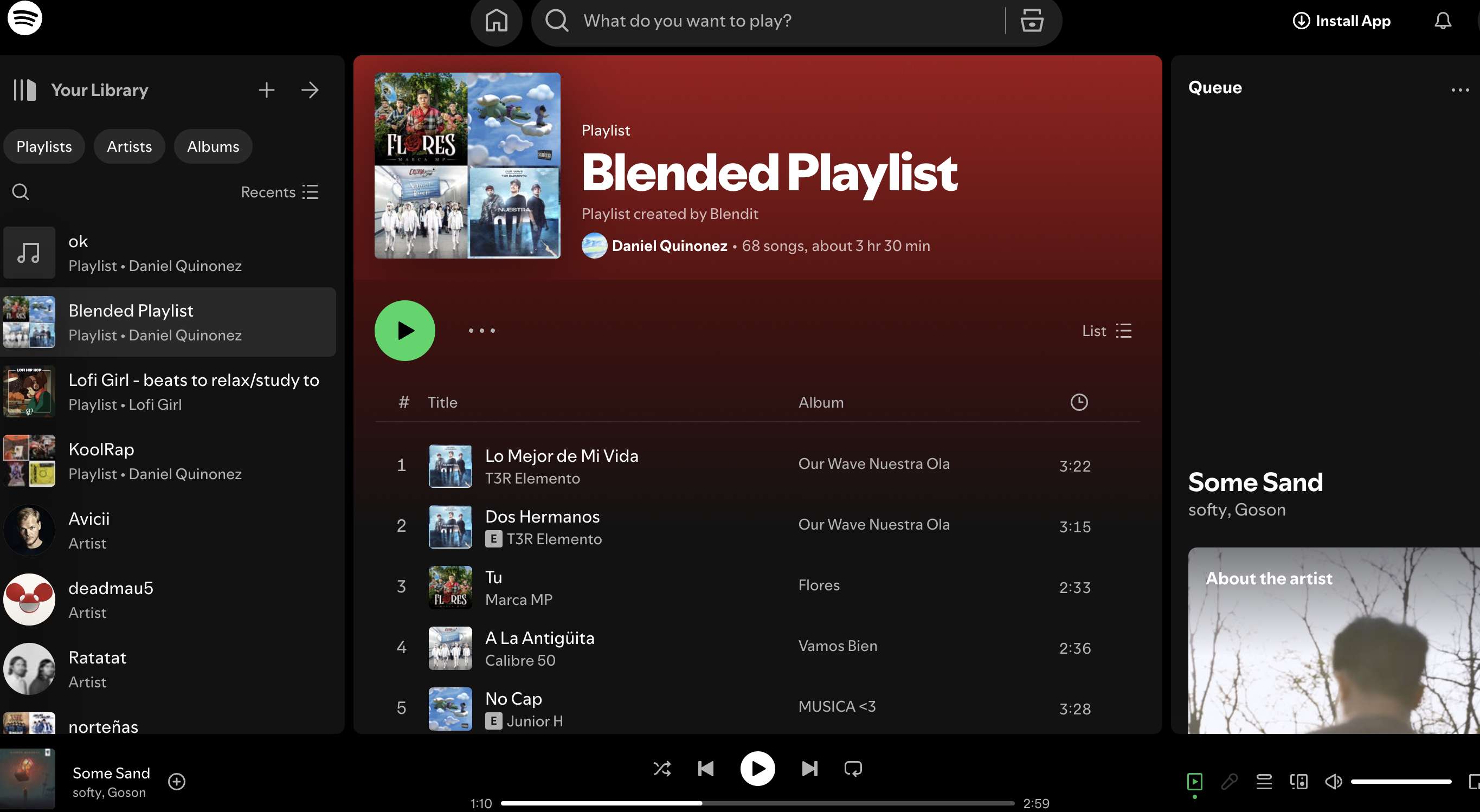The image size is (1480, 812).
Task: Go to previous track
Action: (x=705, y=768)
